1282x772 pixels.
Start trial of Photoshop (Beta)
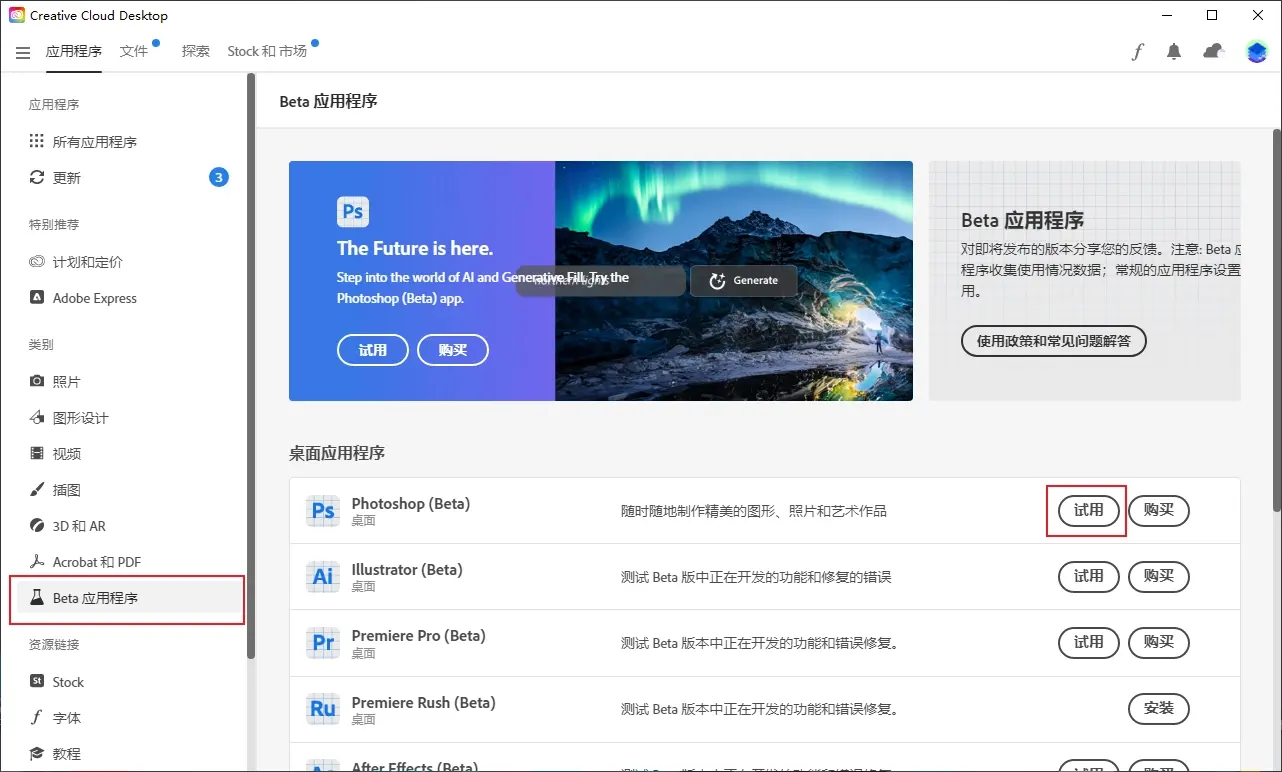(x=1086, y=510)
